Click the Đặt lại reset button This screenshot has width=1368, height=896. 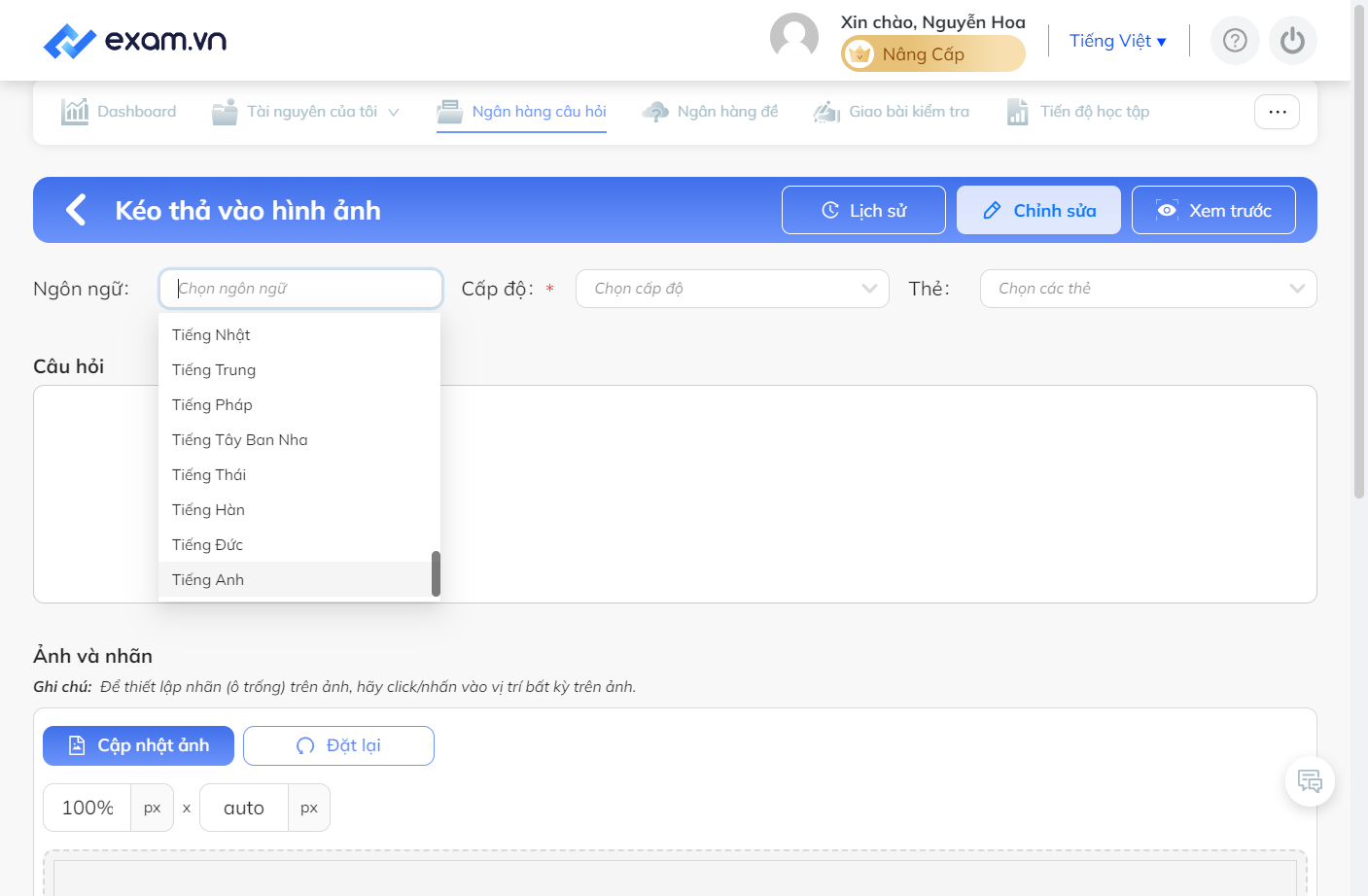pos(338,745)
